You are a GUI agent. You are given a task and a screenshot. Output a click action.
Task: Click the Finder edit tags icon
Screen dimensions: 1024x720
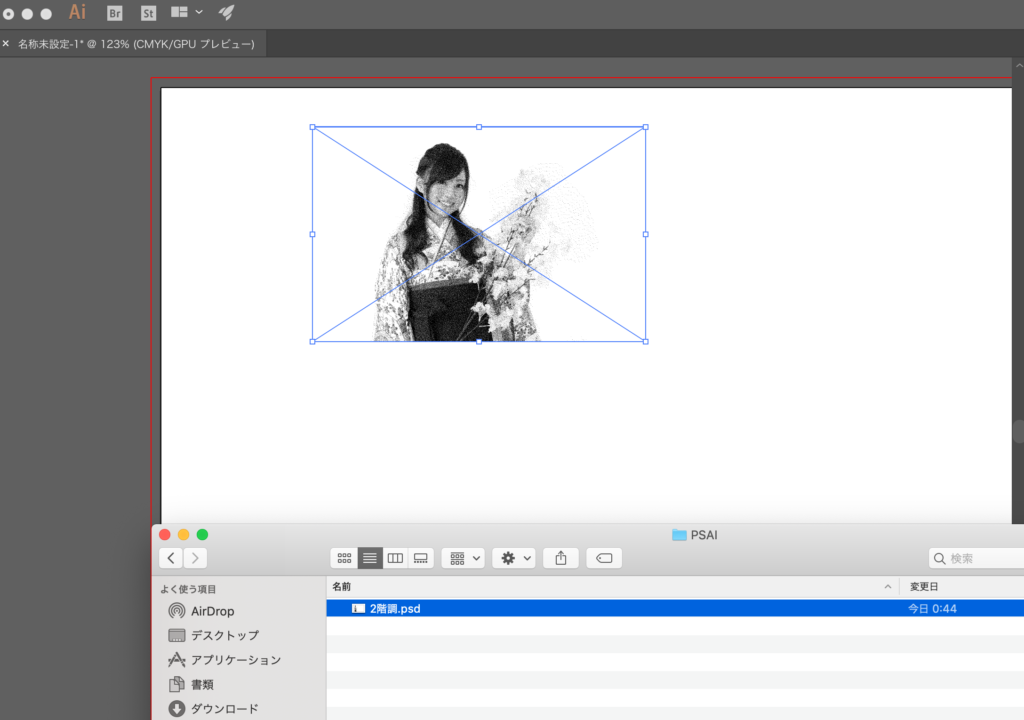coord(604,558)
